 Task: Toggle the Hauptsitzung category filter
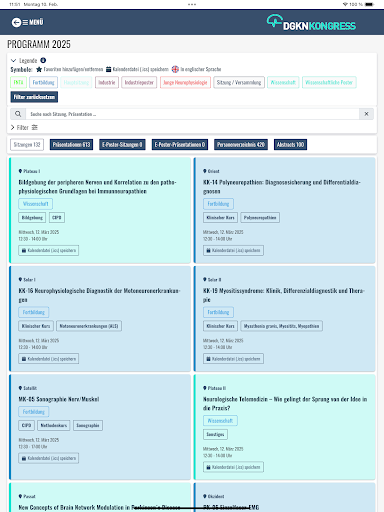point(76,82)
